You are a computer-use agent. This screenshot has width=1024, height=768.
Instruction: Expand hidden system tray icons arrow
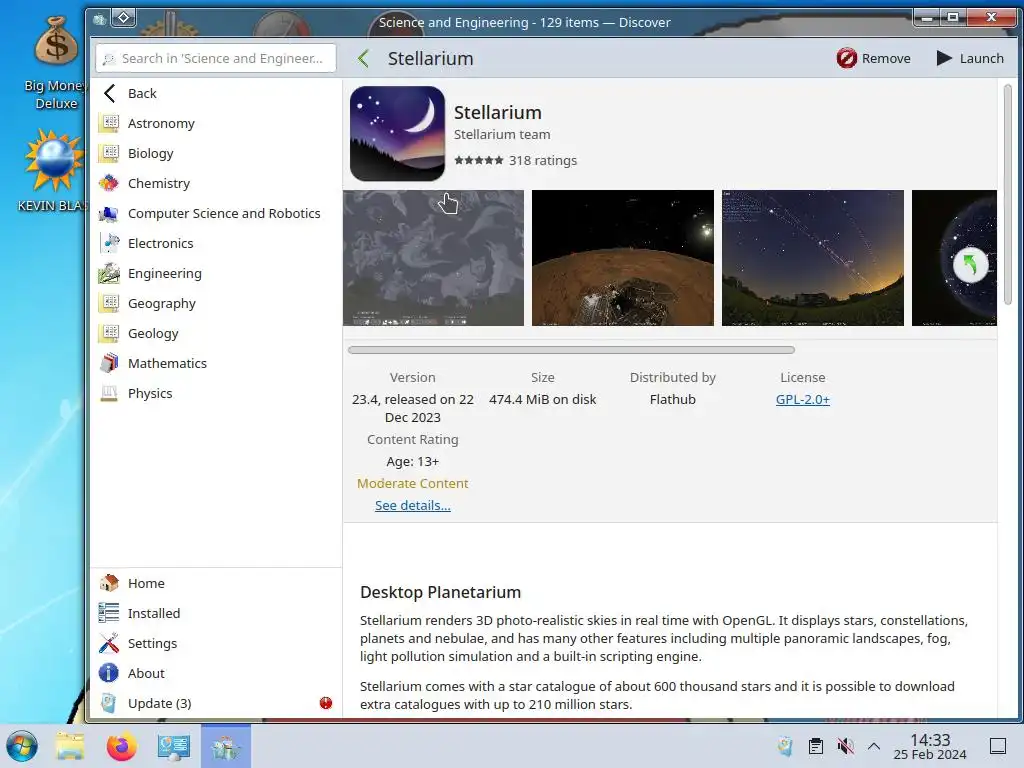[x=874, y=746]
